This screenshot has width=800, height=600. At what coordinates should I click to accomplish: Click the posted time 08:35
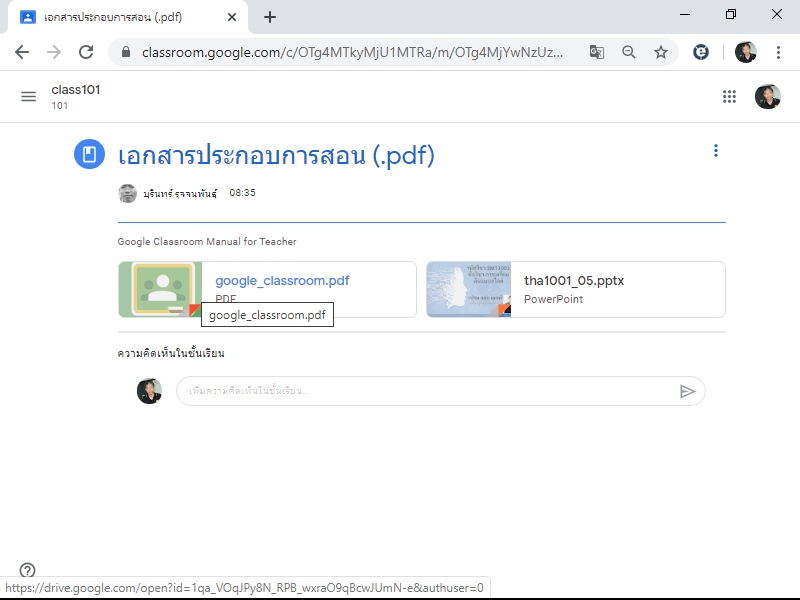242,193
